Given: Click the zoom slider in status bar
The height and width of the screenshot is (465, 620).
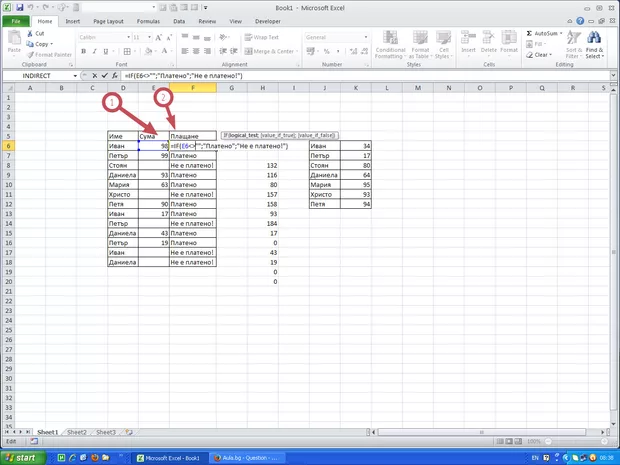Looking at the screenshot, I should pos(580,441).
